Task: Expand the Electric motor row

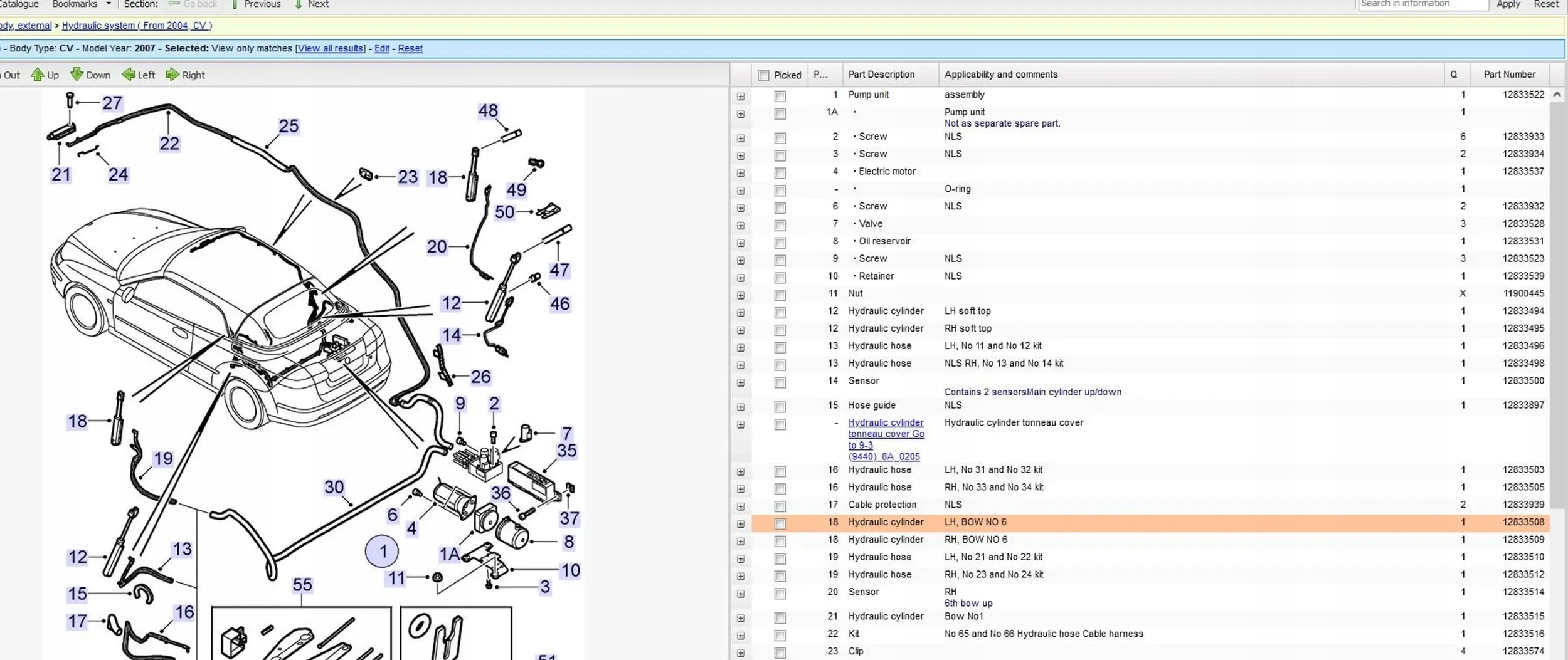Action: (x=741, y=173)
